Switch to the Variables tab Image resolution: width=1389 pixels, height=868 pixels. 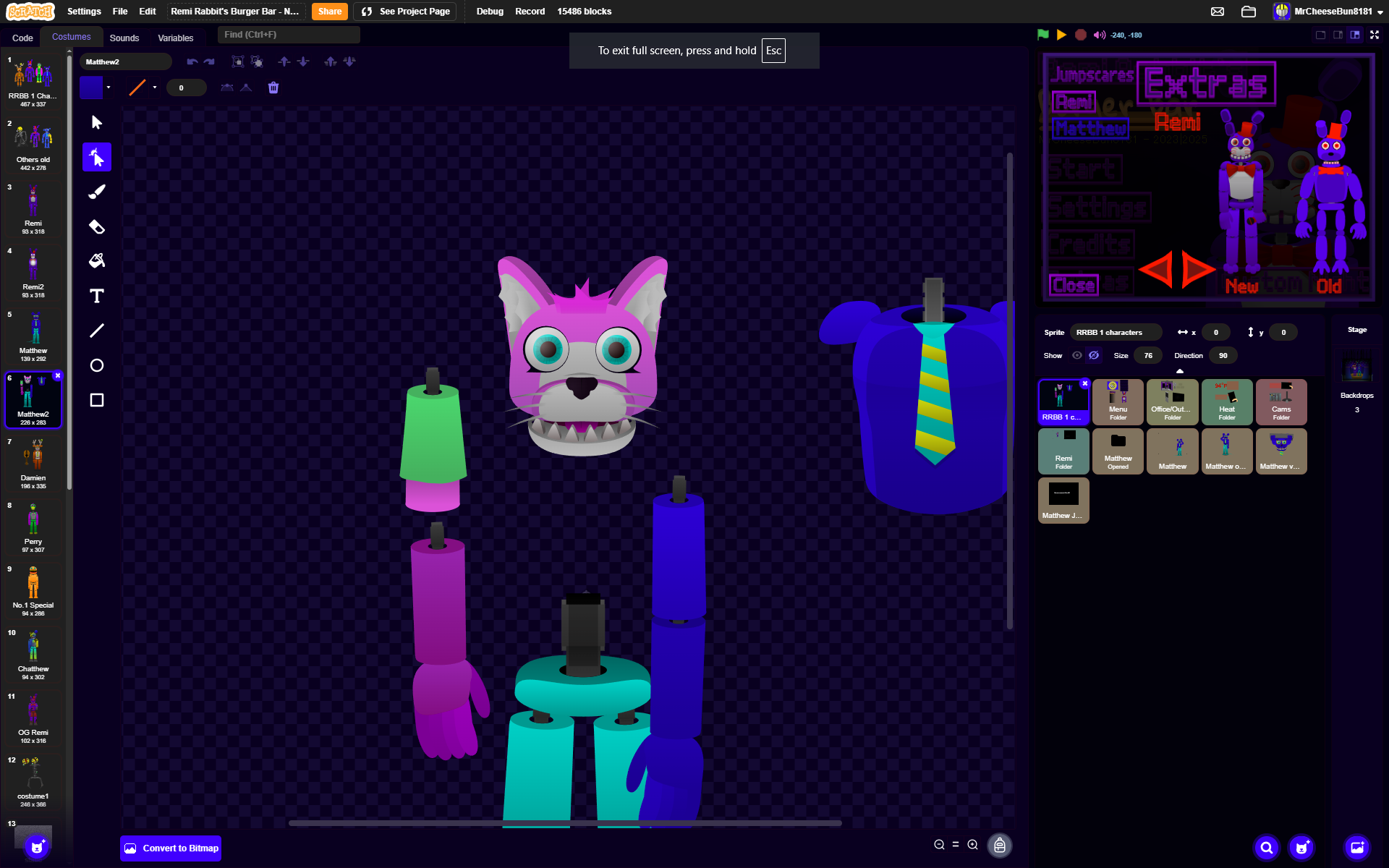pyautogui.click(x=176, y=38)
